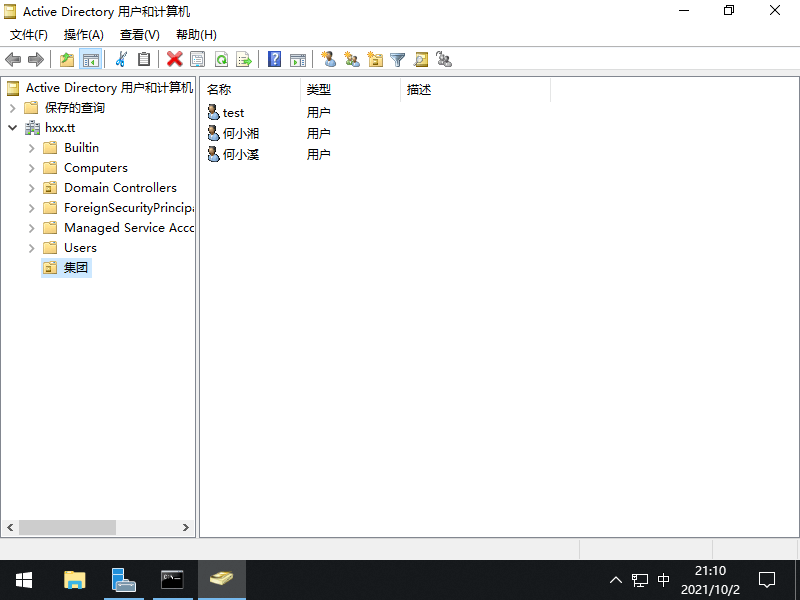The width and height of the screenshot is (800, 600).
Task: Toggle show/hide console tree icon
Action: [91, 60]
